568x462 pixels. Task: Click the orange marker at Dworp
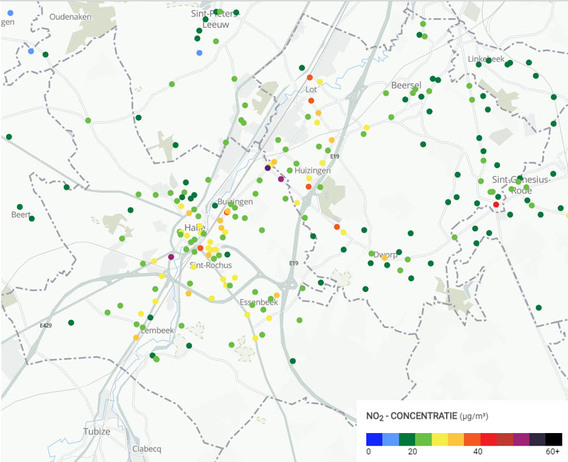point(384,258)
